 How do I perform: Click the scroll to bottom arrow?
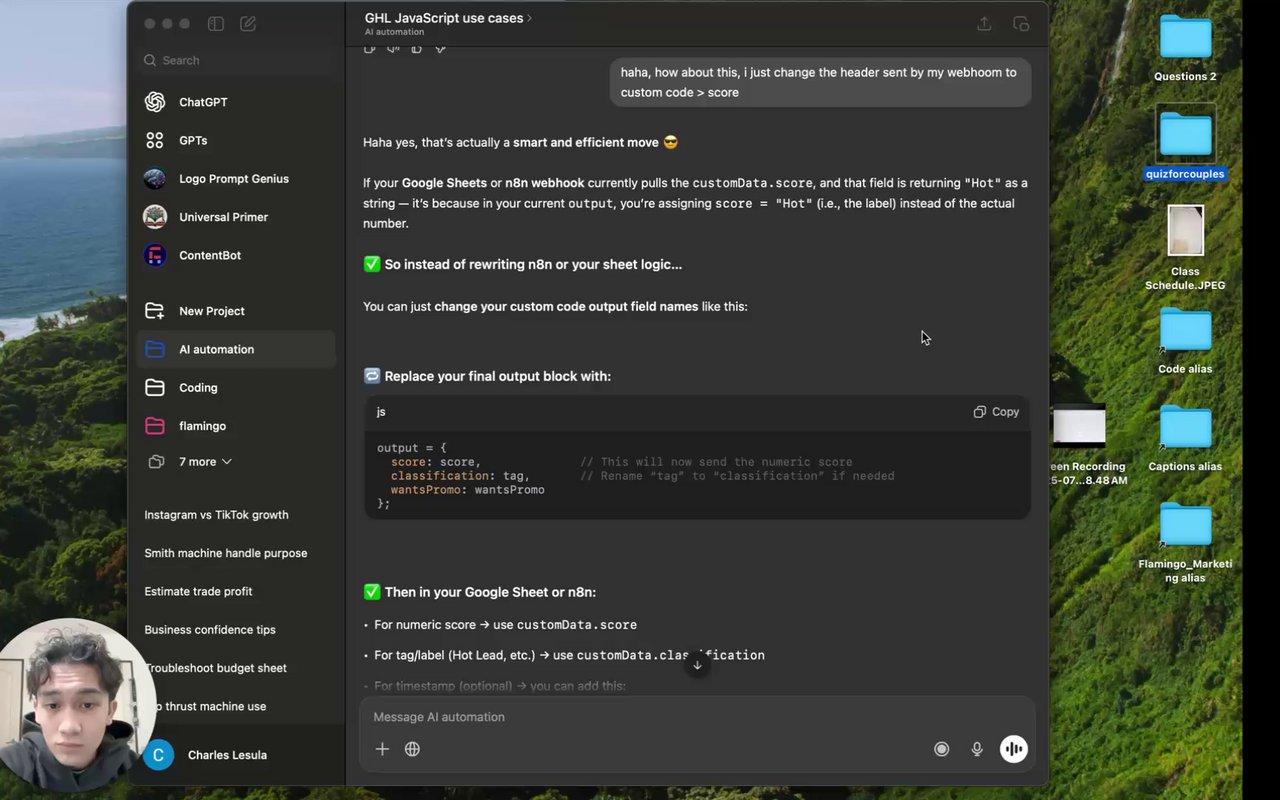click(697, 665)
